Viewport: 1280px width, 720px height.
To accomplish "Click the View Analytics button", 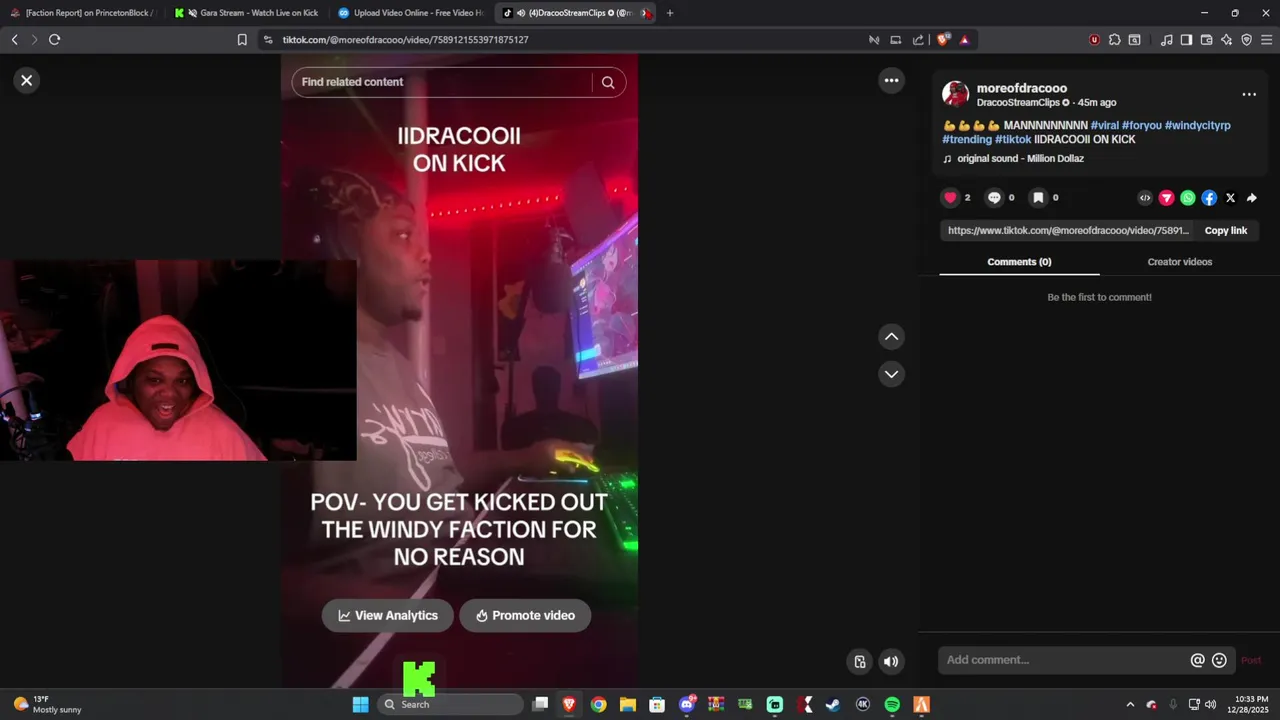I will coord(387,616).
